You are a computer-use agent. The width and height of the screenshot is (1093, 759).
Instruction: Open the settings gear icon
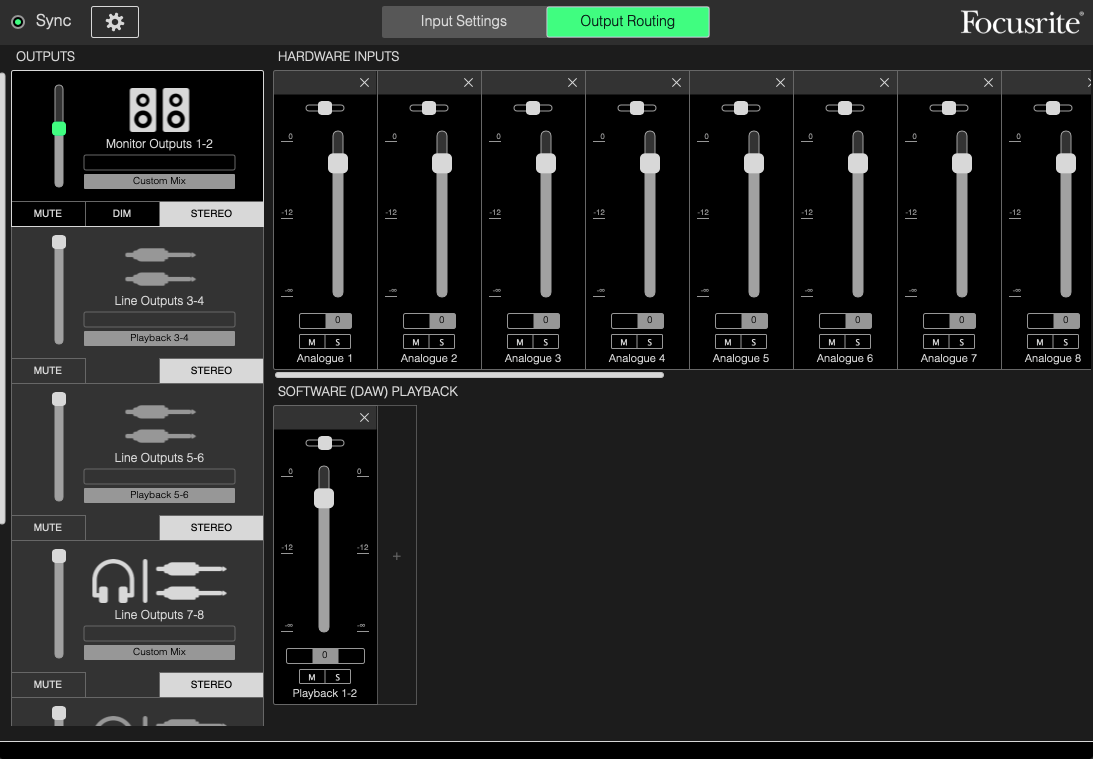[114, 21]
